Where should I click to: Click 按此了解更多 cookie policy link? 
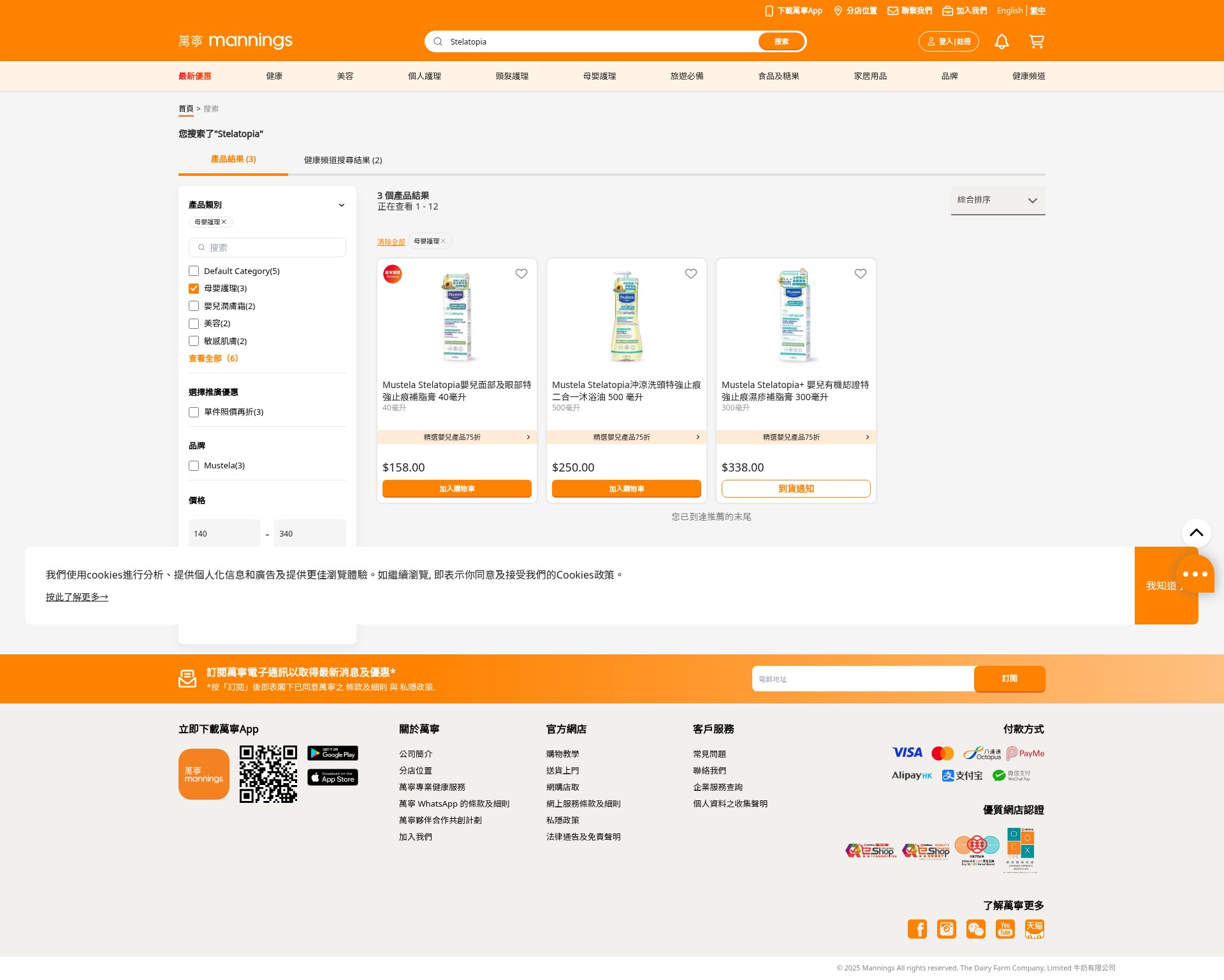tap(77, 597)
